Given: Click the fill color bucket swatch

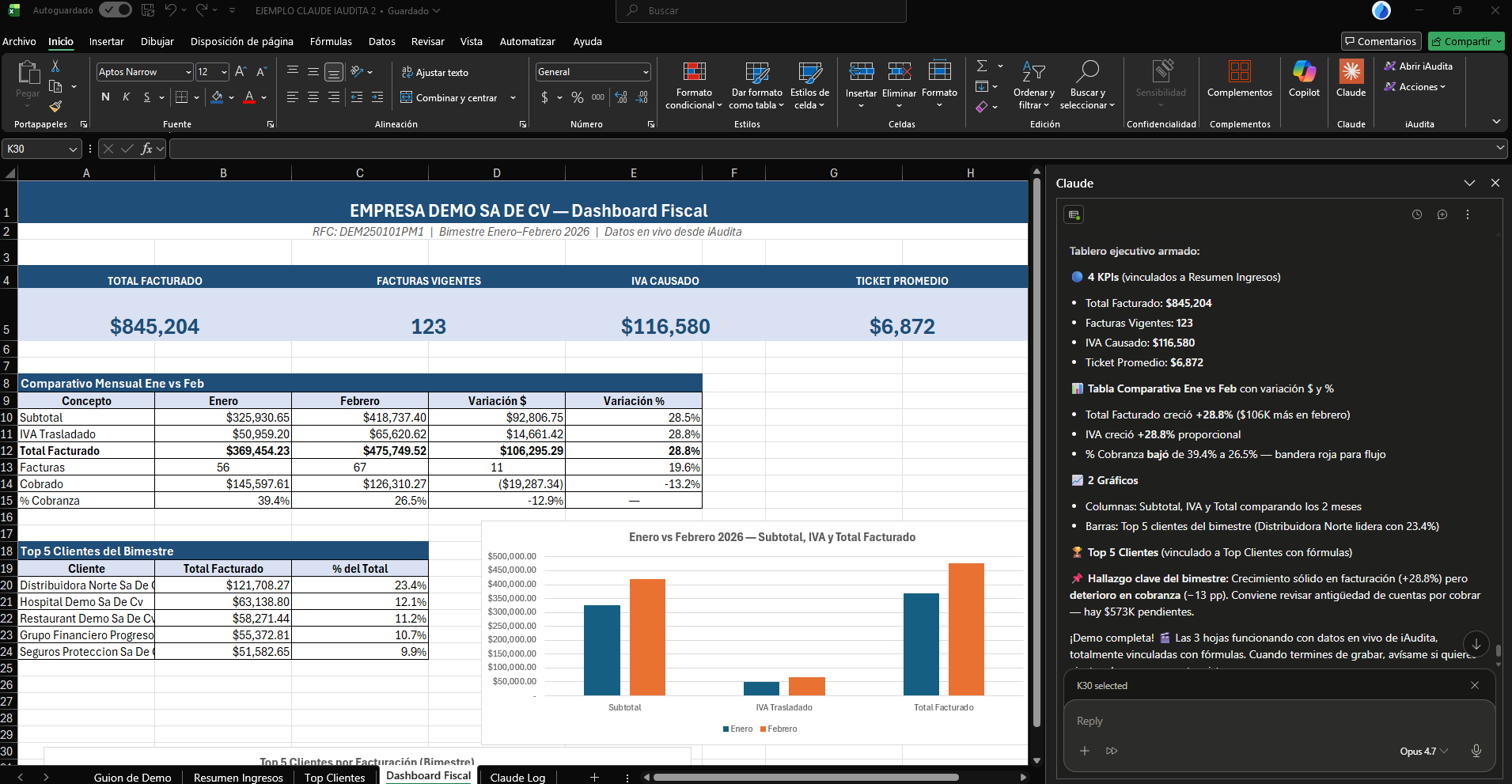Looking at the screenshot, I should pos(217,97).
